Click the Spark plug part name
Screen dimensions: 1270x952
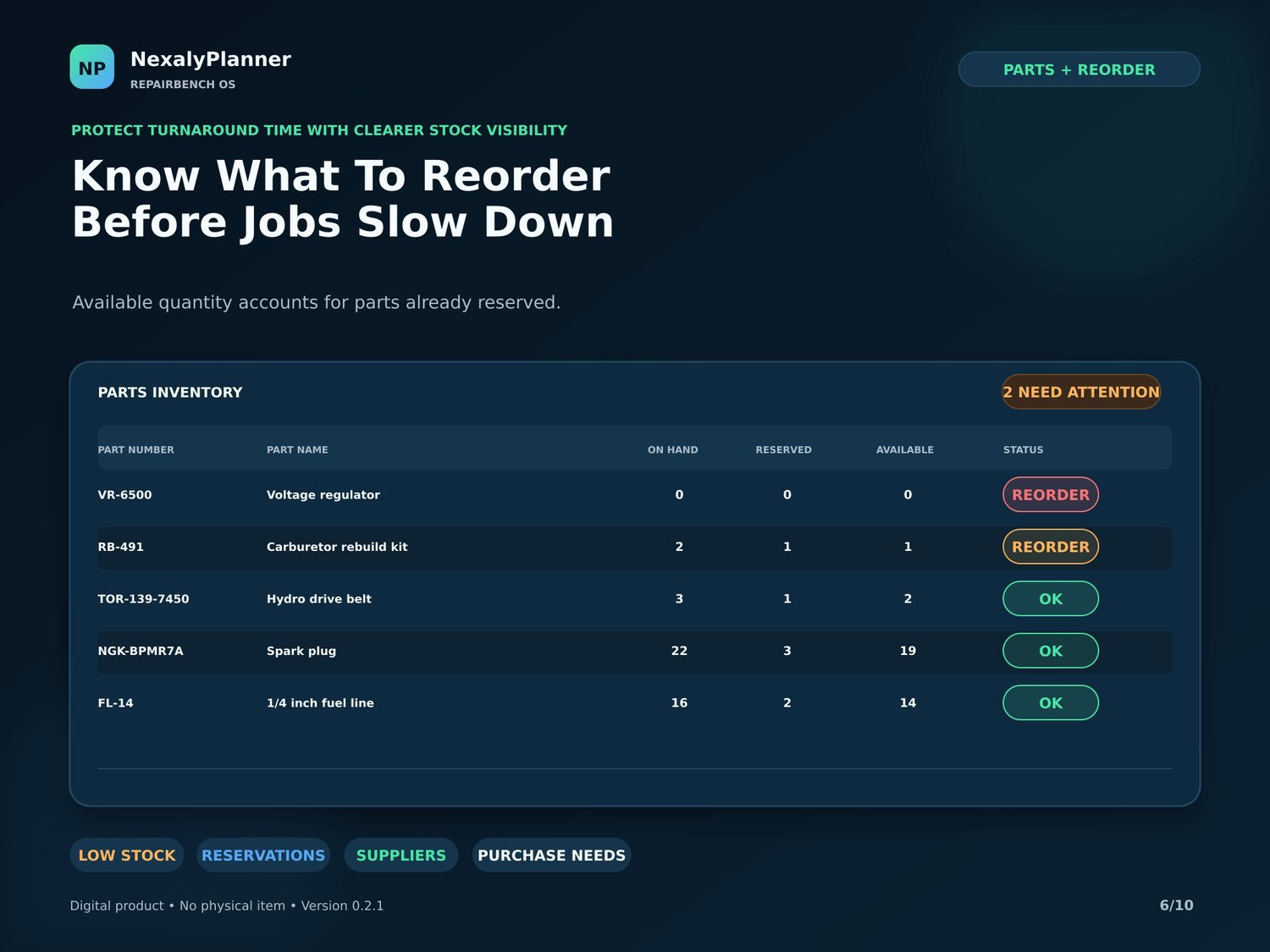[301, 651]
